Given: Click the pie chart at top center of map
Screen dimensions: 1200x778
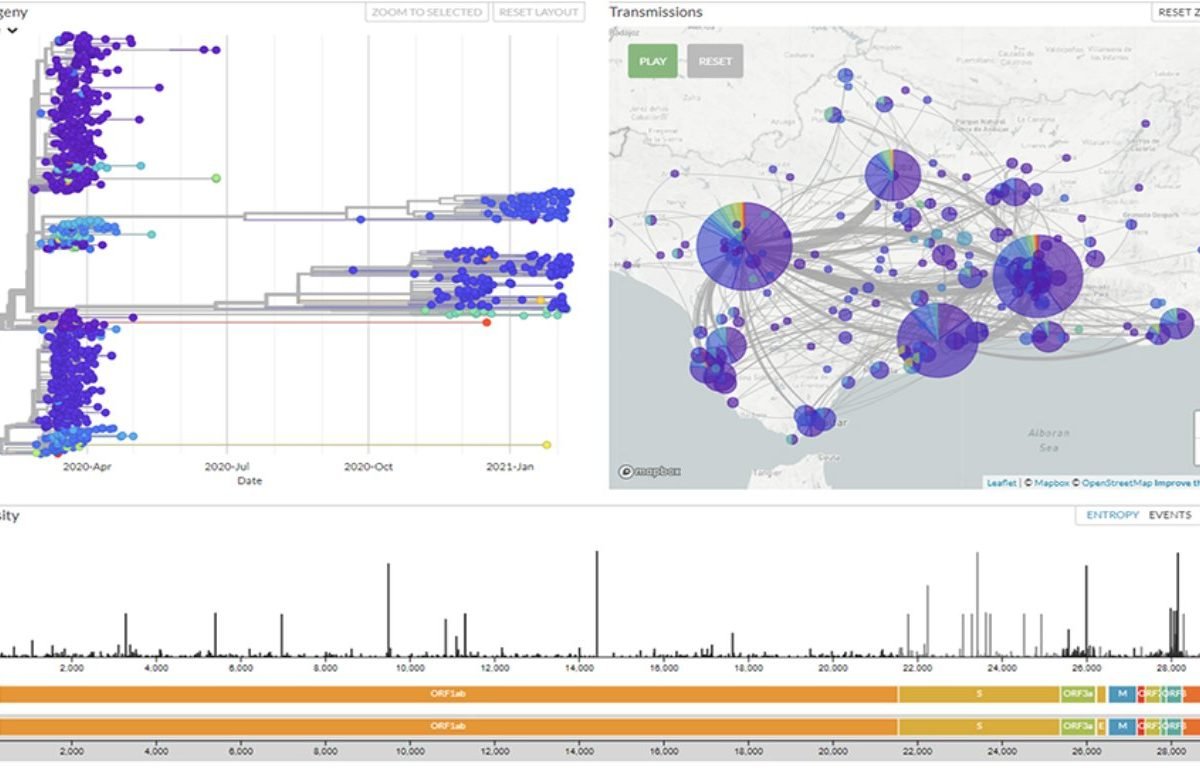Looking at the screenshot, I should (x=893, y=176).
